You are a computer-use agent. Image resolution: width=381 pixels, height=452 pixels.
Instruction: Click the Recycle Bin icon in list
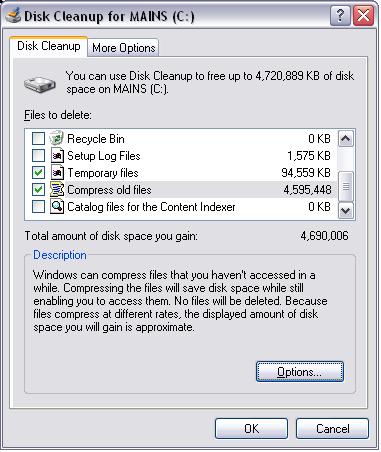57,138
